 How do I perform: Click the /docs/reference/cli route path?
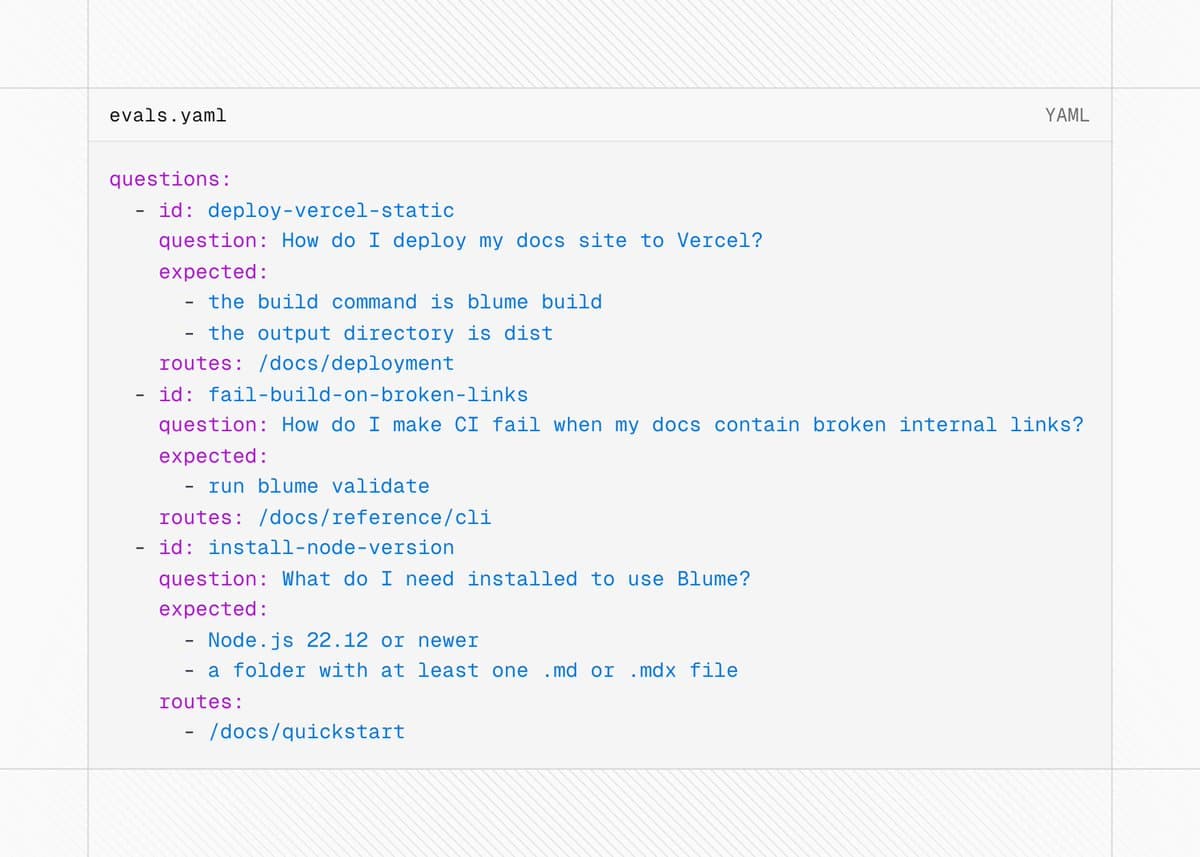(x=374, y=517)
